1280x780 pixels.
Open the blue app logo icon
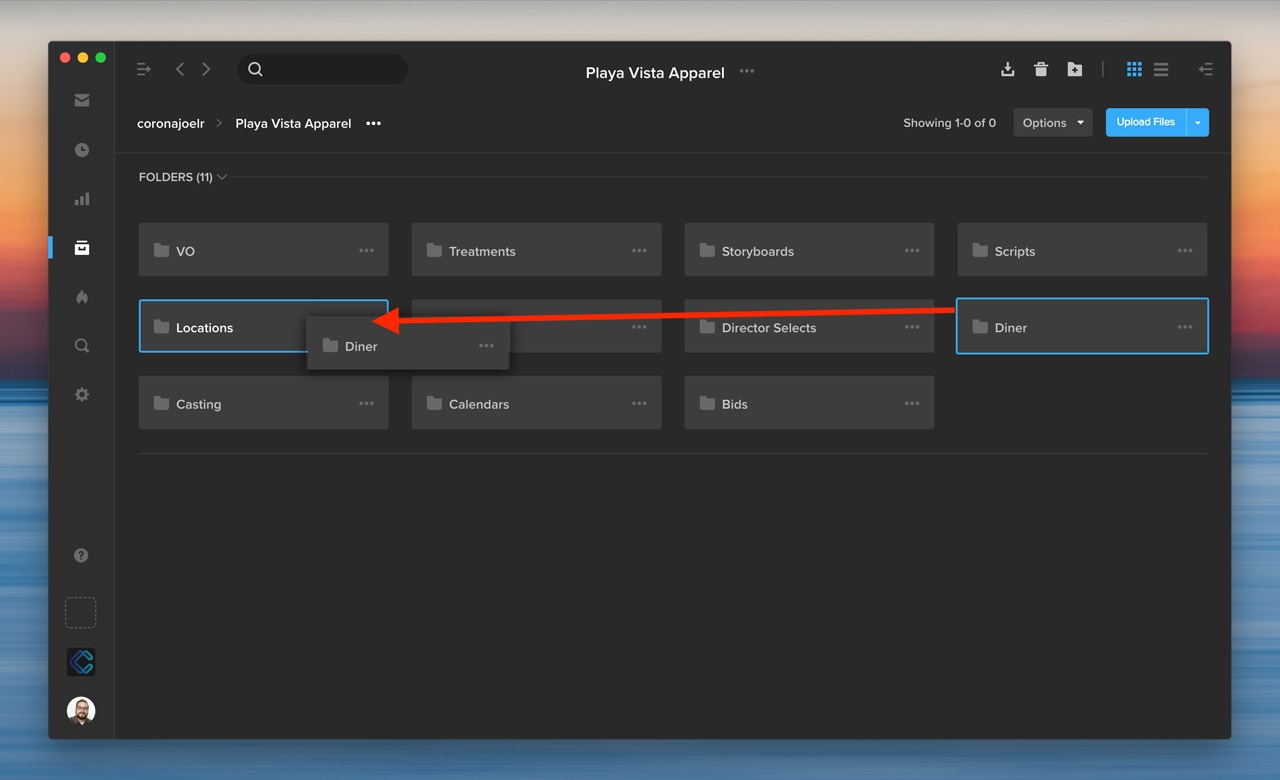point(81,662)
